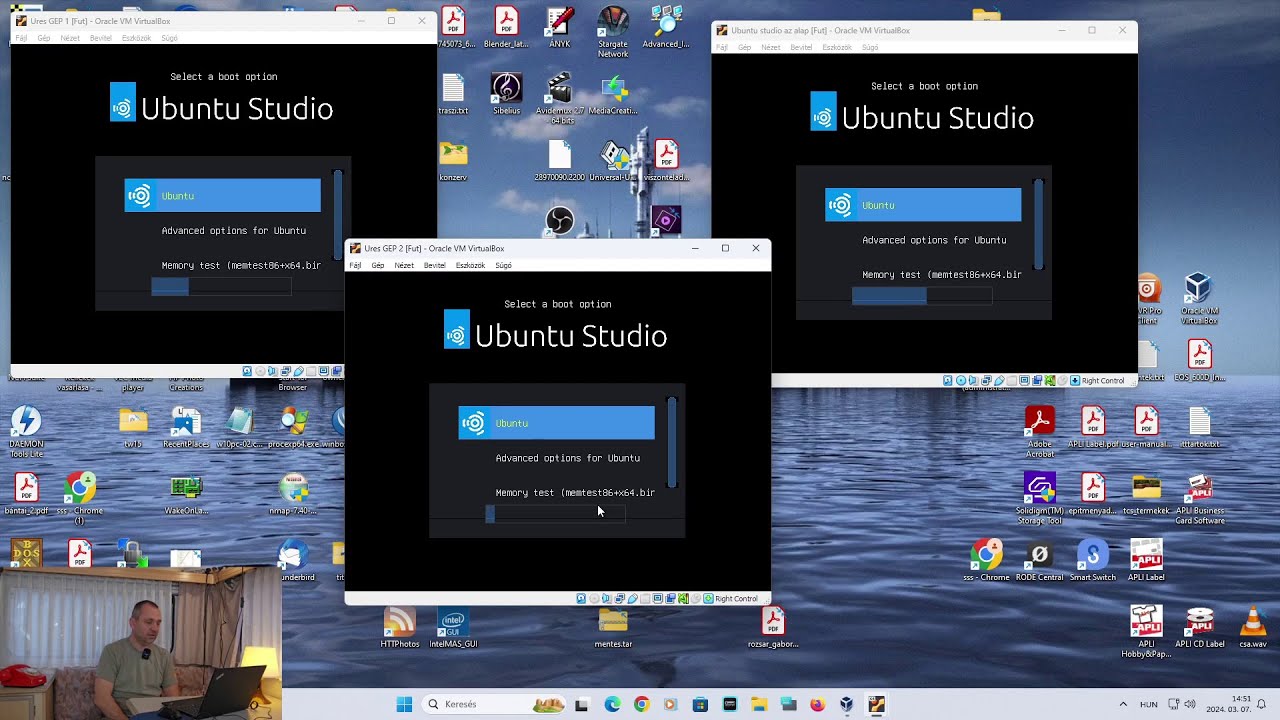Click boot countdown progress bar in Ubuntu studio az alap

point(922,296)
